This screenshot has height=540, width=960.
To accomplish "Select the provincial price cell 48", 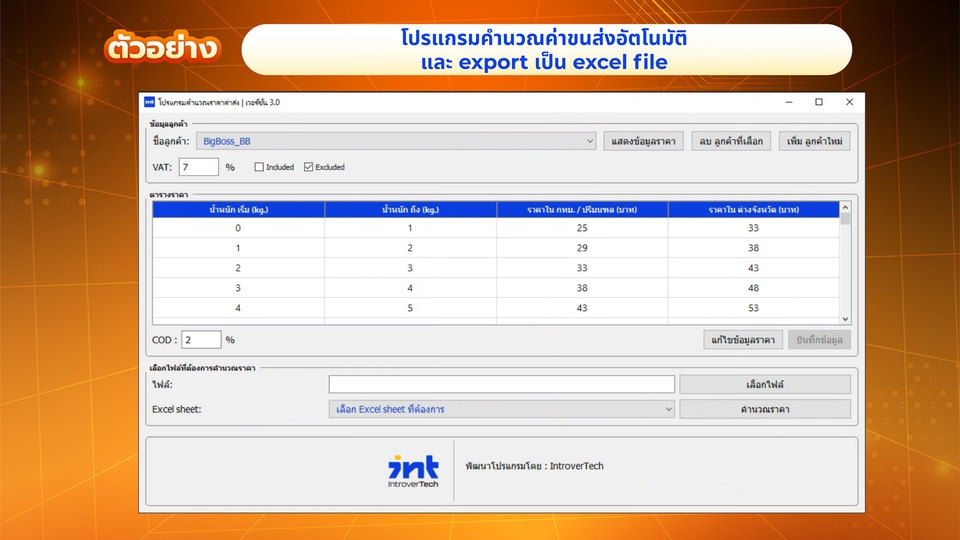I will click(x=754, y=288).
